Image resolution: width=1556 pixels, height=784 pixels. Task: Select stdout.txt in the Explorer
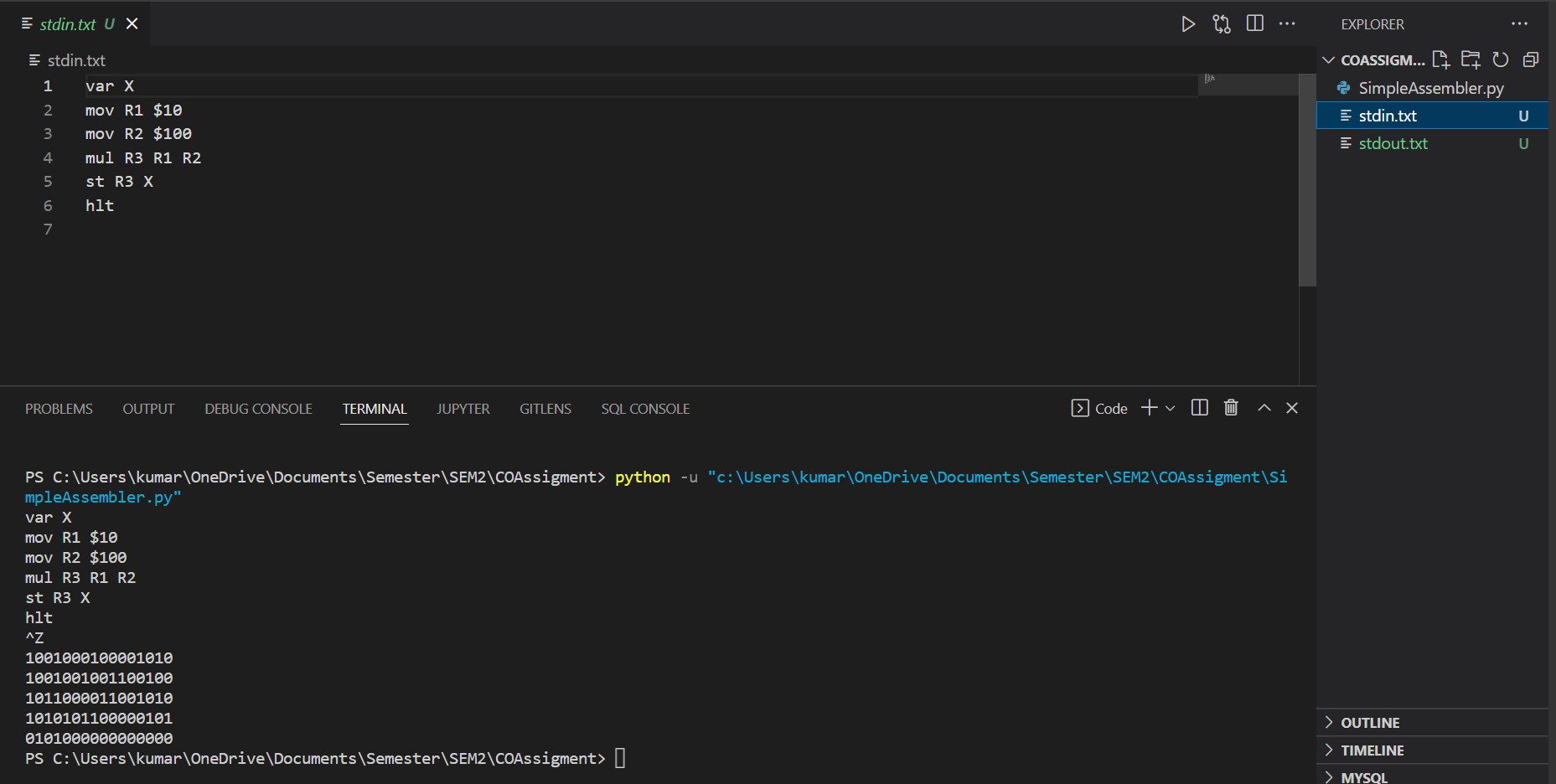coord(1393,143)
